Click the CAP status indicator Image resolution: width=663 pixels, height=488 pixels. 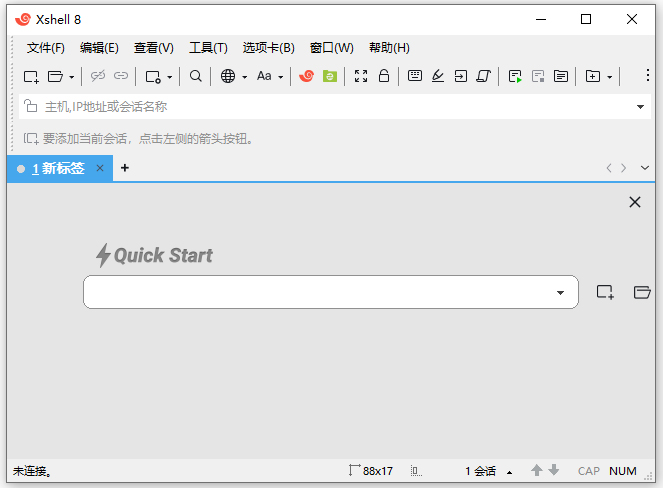(589, 471)
